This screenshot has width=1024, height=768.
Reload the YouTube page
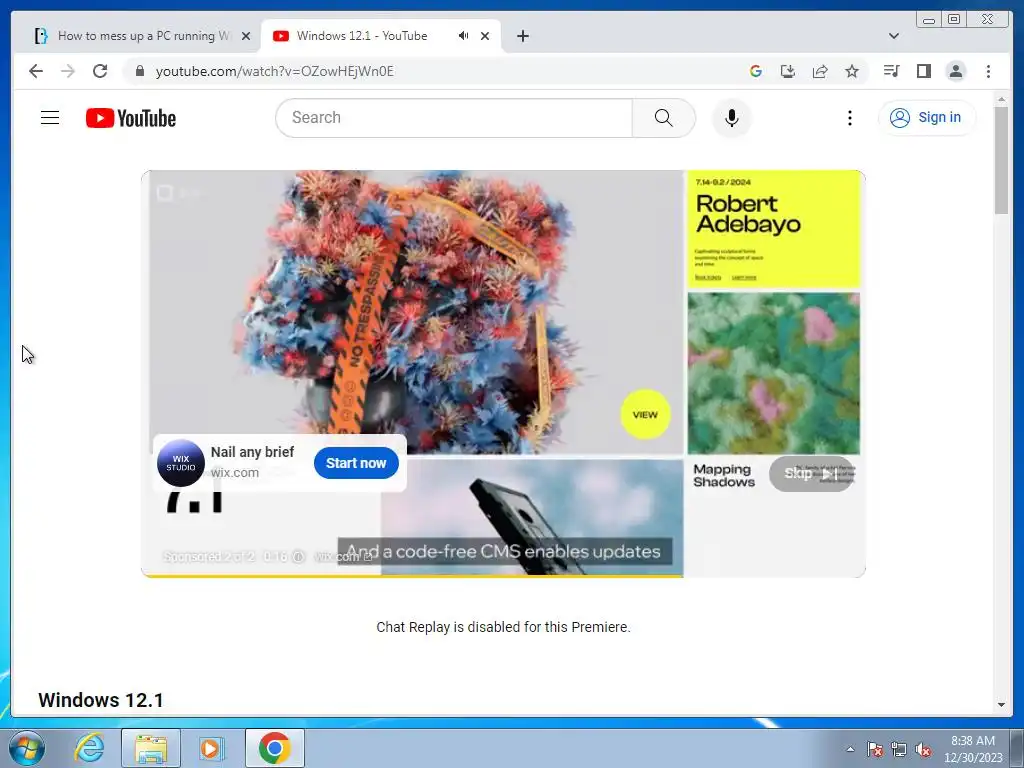[x=100, y=71]
